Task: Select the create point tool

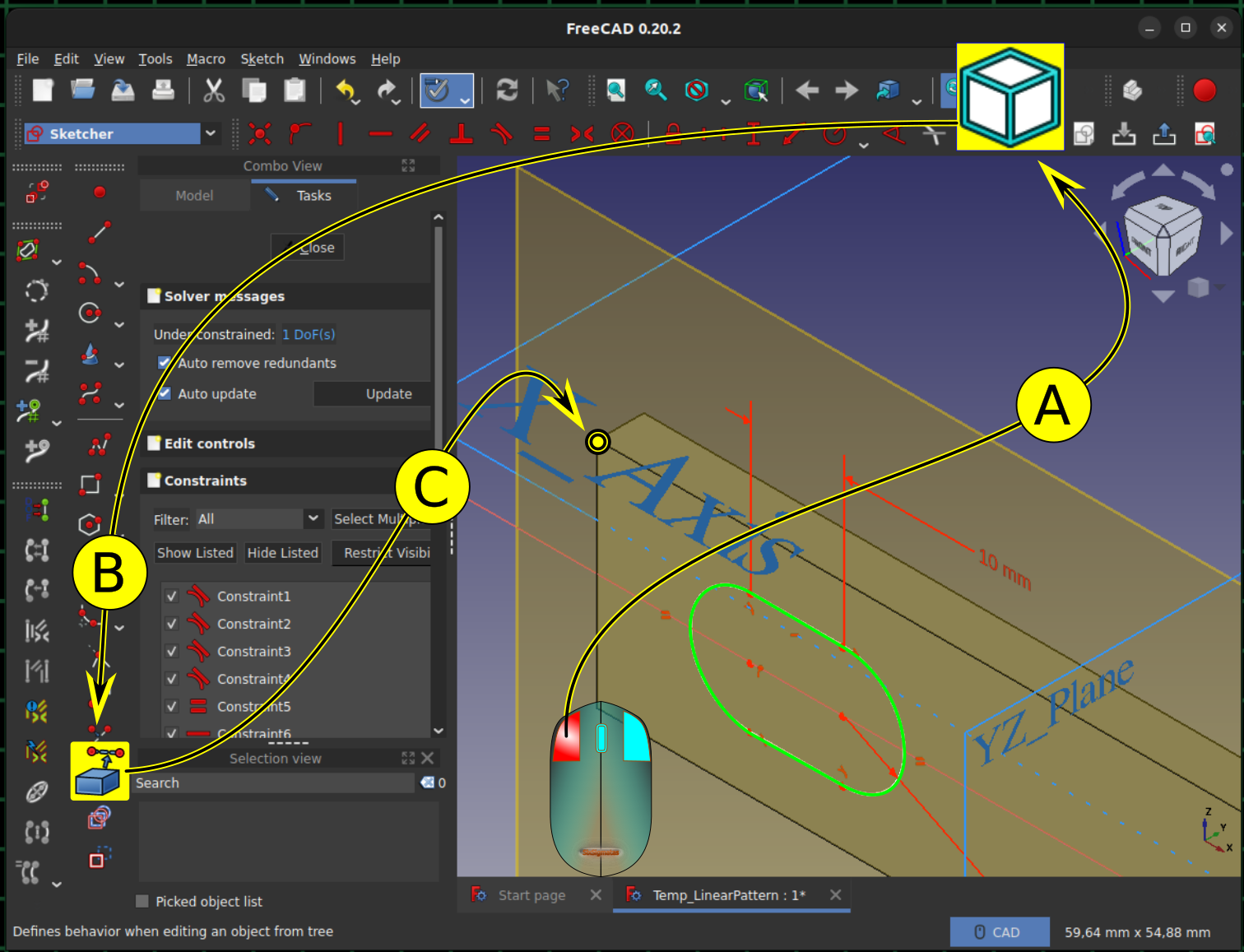Action: pyautogui.click(x=100, y=192)
